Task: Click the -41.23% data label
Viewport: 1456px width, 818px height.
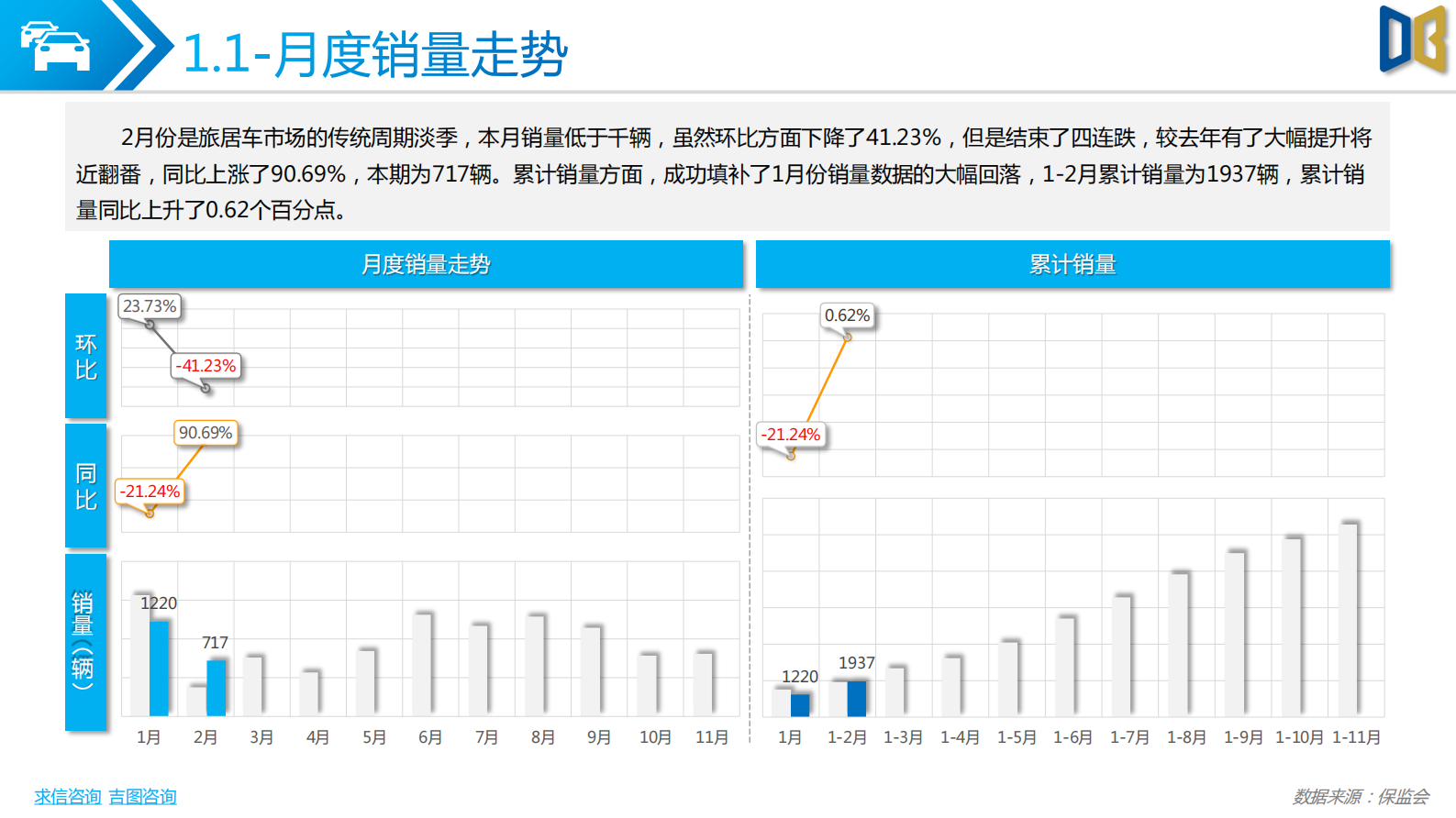Action: click(x=206, y=366)
